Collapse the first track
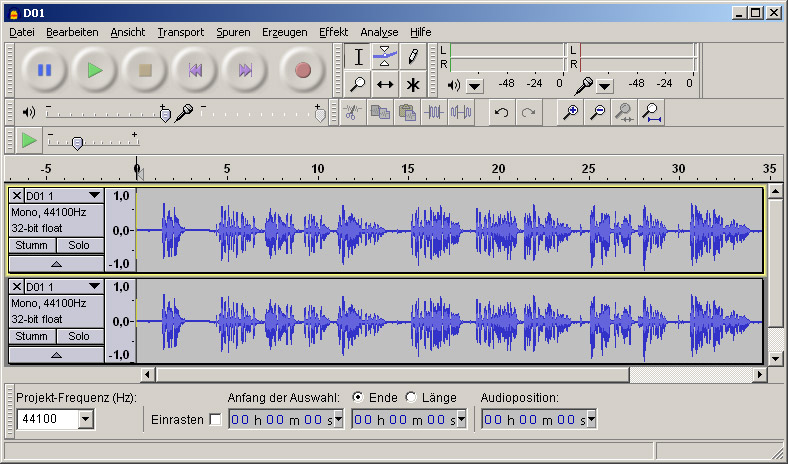The height and width of the screenshot is (464, 788). point(56,264)
